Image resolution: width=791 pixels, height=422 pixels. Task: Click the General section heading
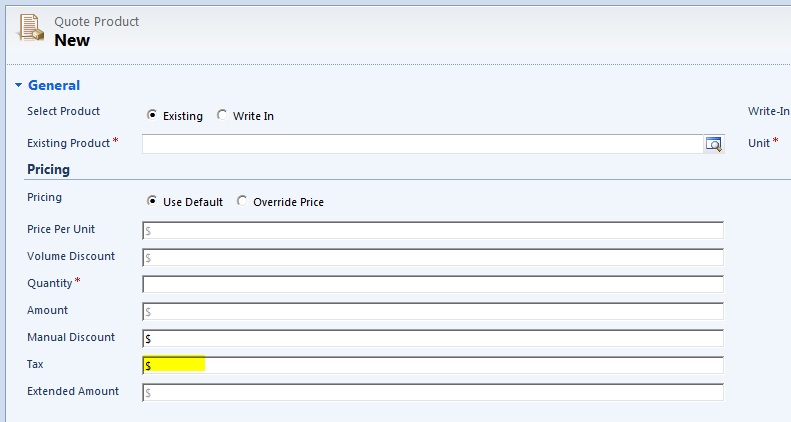point(54,86)
